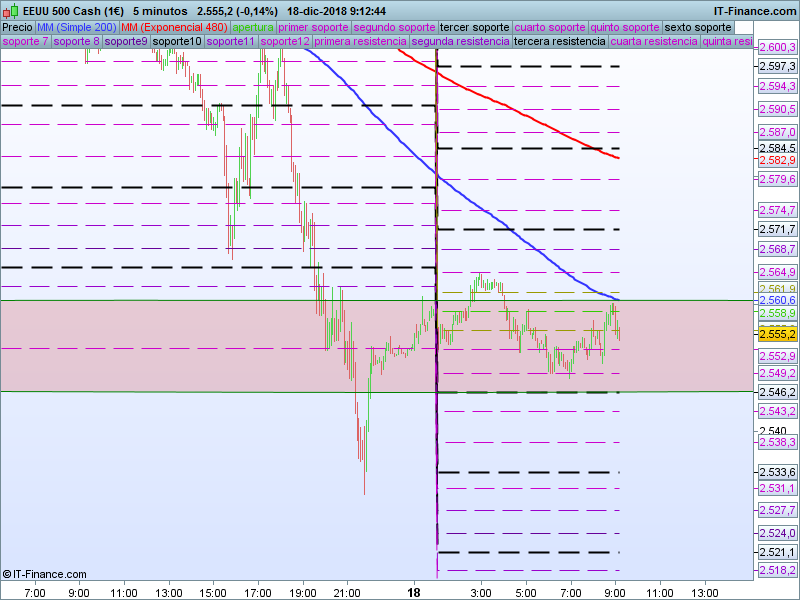Click the quinto soporte legend entry
Image resolution: width=800 pixels, height=600 pixels.
pyautogui.click(x=625, y=27)
